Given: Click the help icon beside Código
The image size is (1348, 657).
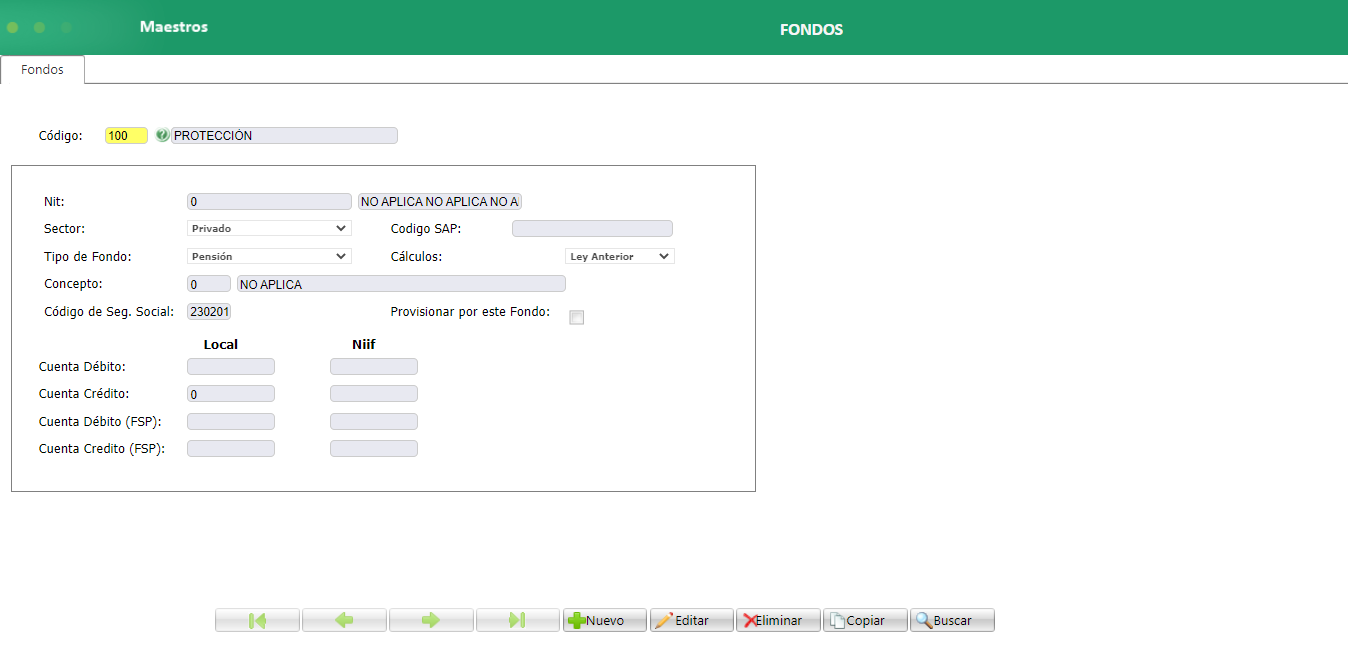Looking at the screenshot, I should pyautogui.click(x=162, y=136).
